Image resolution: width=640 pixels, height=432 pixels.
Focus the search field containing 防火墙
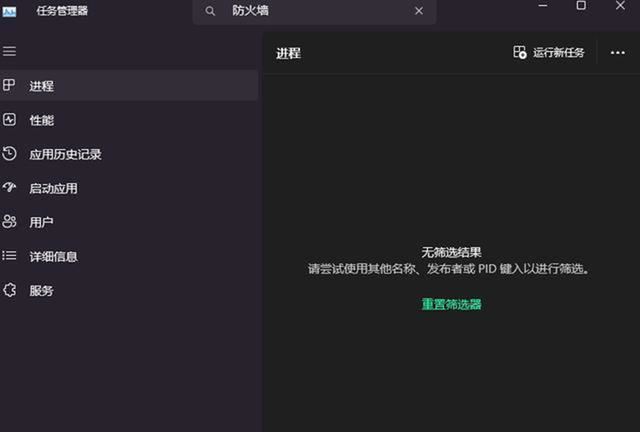(314, 11)
